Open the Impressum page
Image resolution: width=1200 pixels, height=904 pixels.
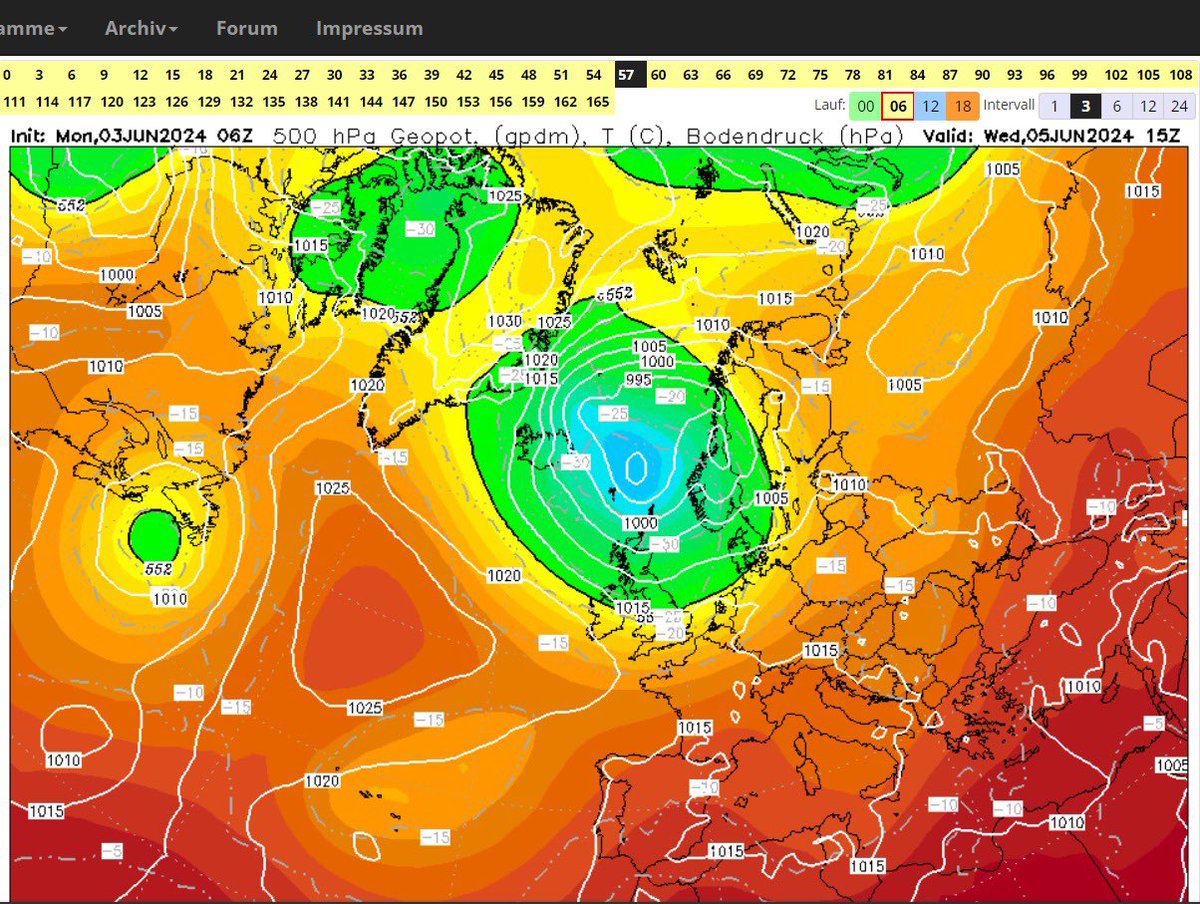369,28
